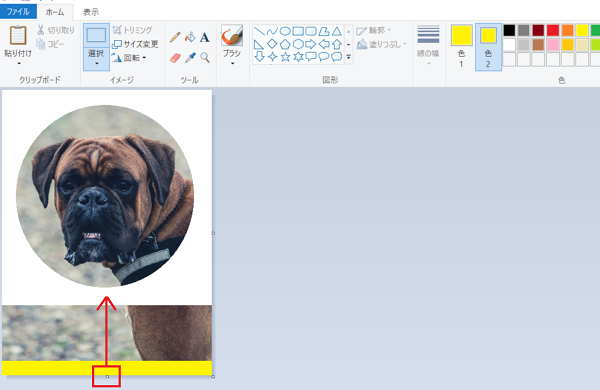Viewport: 600px width, 390px height.
Task: Select the Diamond shape
Action: pos(272,44)
